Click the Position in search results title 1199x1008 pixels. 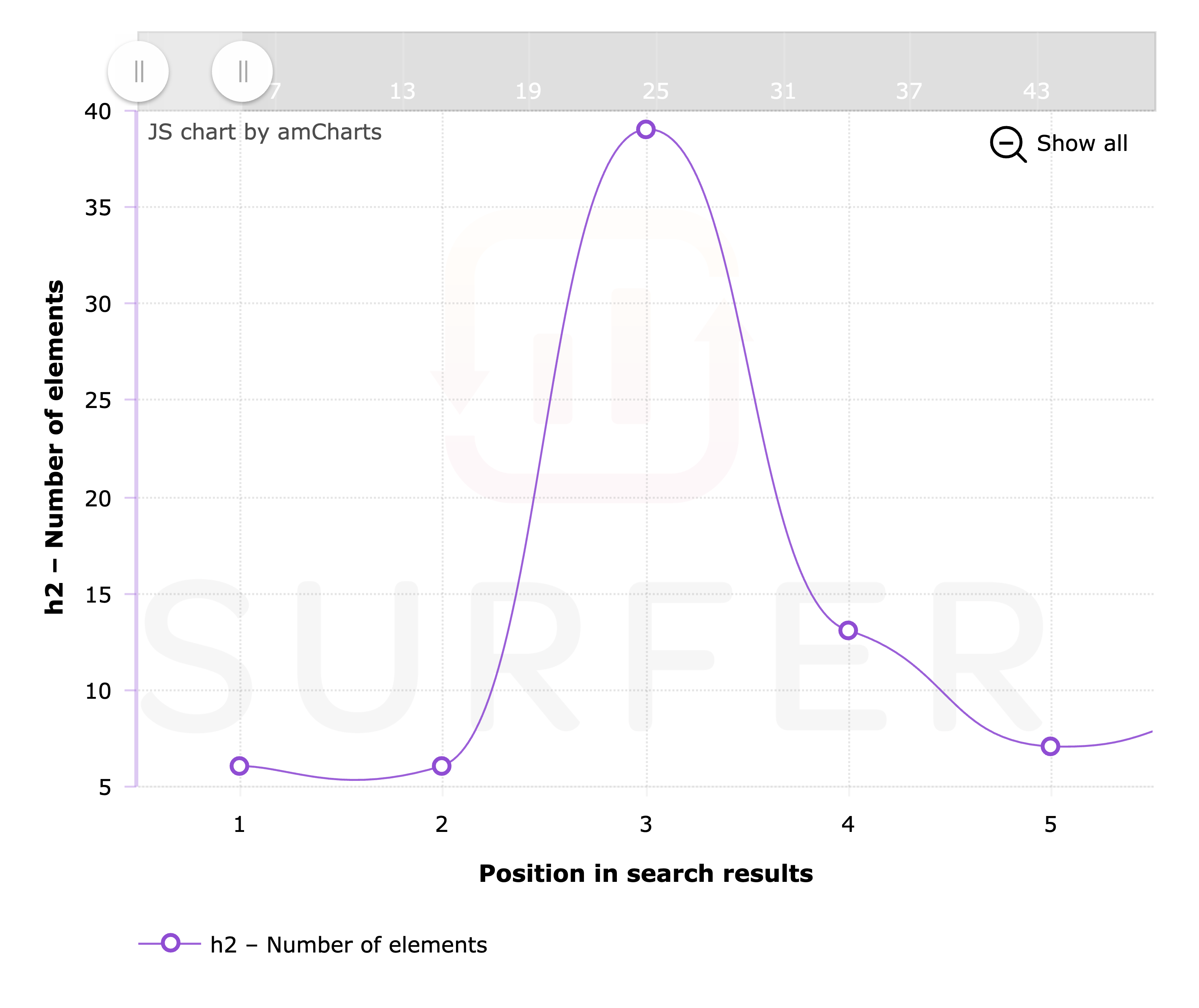click(x=646, y=874)
